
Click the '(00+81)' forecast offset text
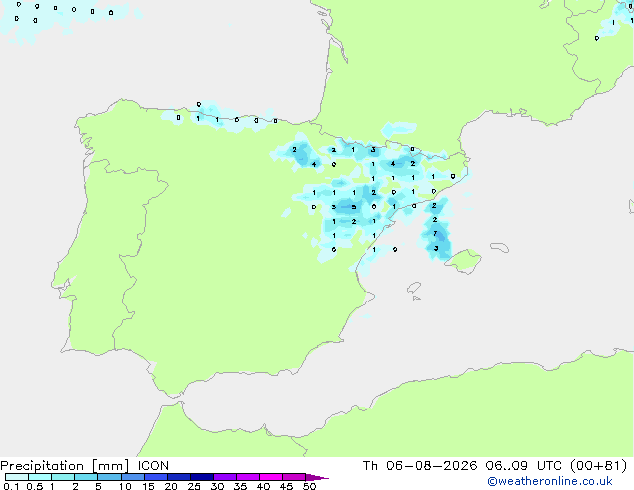click(598, 466)
